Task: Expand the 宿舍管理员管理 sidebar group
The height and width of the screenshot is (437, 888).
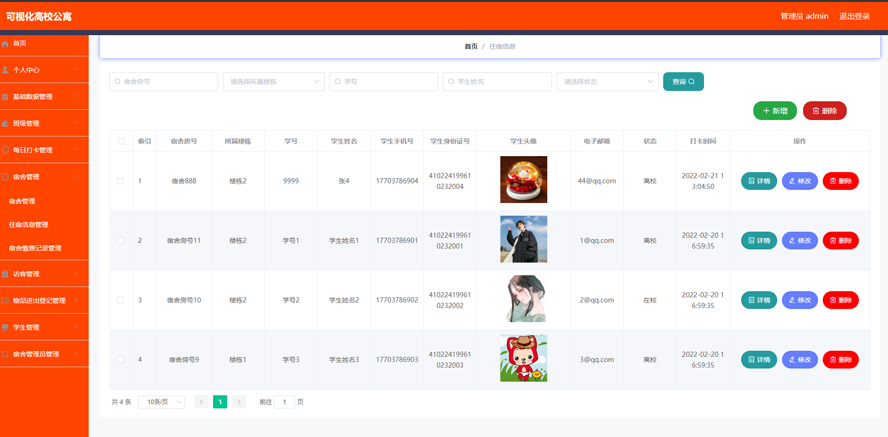Action: (x=44, y=354)
